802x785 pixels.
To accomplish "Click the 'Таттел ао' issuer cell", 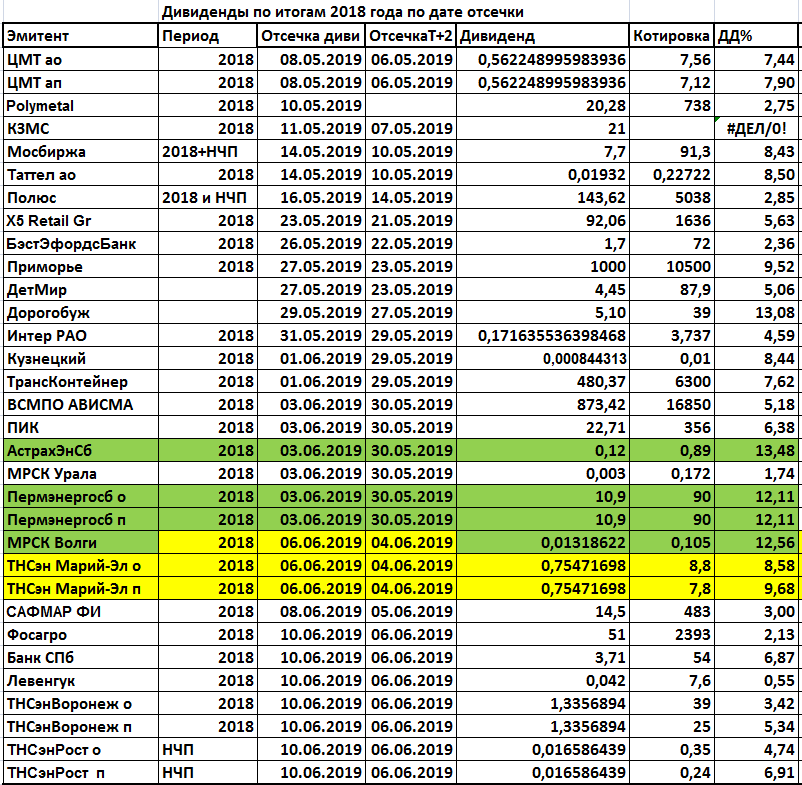I will pos(81,174).
